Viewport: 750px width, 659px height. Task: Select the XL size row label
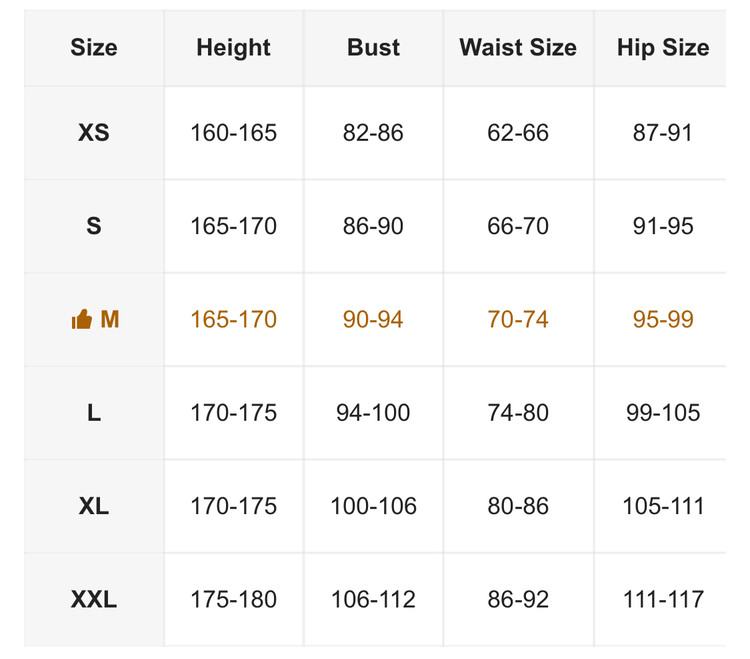click(93, 506)
